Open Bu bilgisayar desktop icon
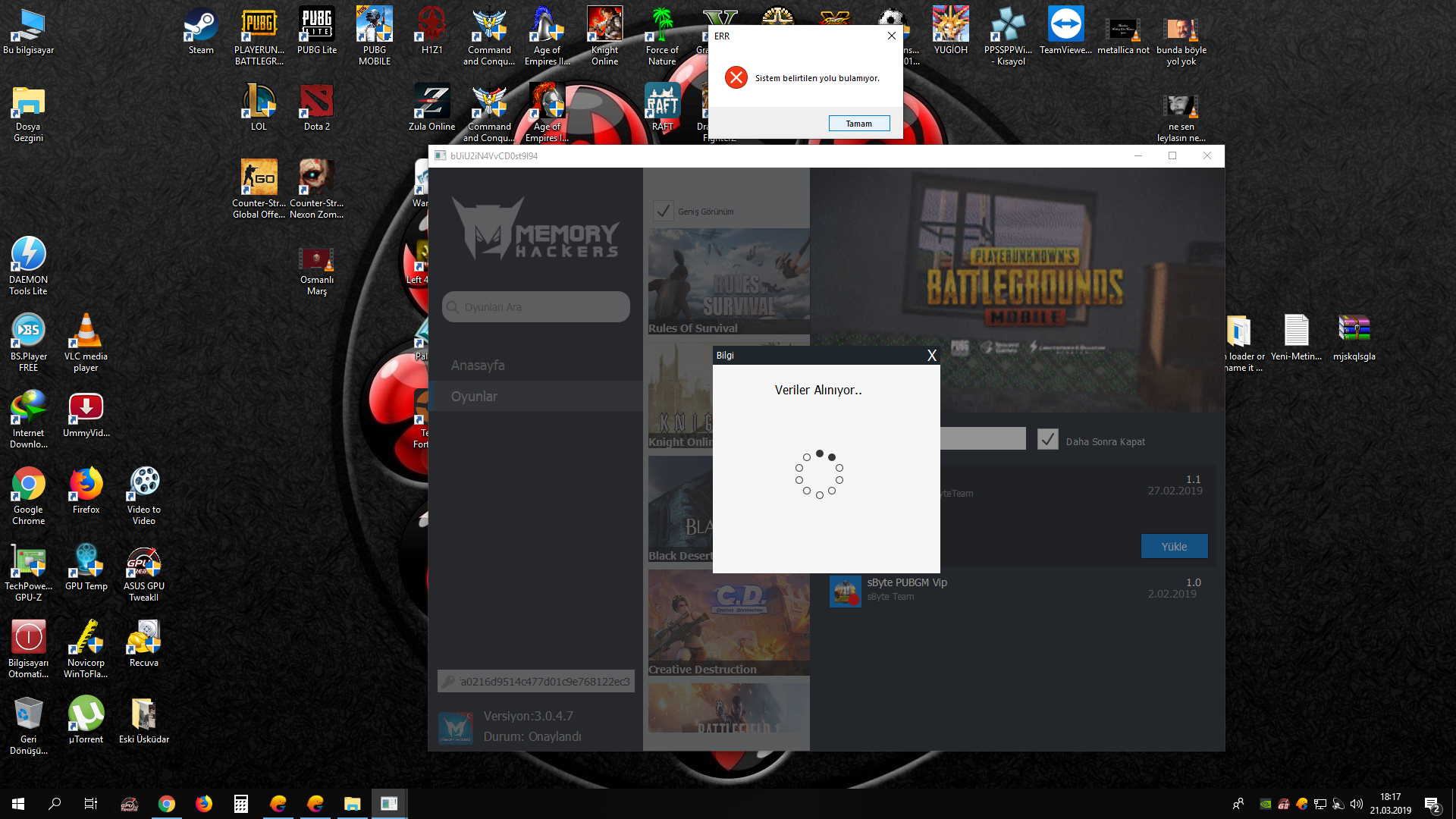Viewport: 1456px width, 819px height. pyautogui.click(x=28, y=31)
